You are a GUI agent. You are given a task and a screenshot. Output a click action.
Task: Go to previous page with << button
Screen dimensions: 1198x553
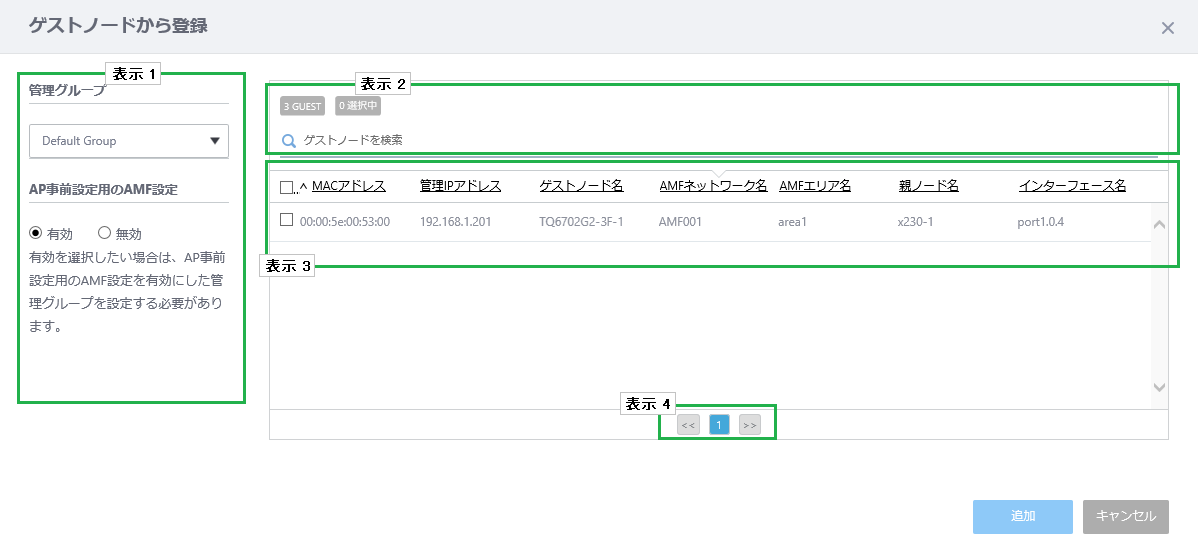tap(688, 425)
